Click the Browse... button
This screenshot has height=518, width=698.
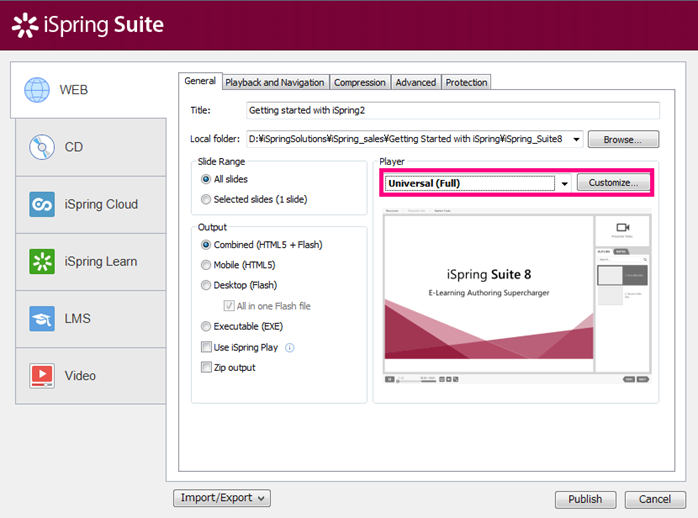tap(623, 139)
